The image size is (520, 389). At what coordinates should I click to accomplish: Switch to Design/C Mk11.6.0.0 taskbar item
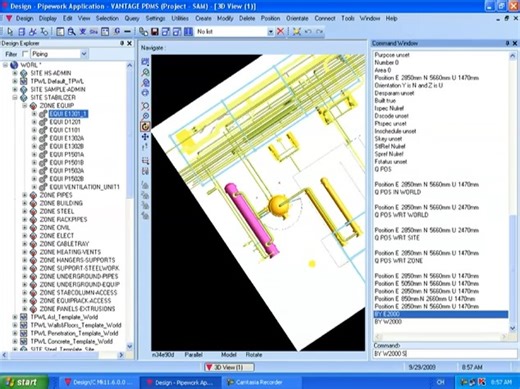coord(99,382)
